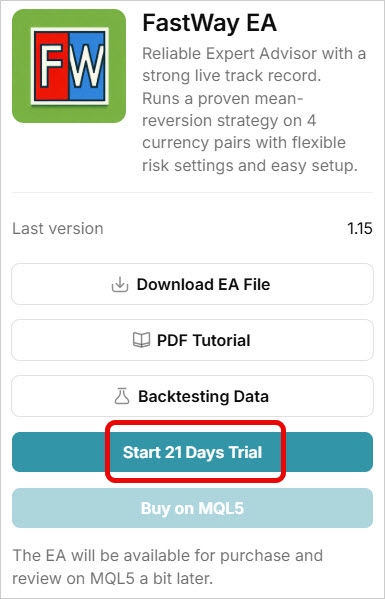This screenshot has width=385, height=599.
Task: Click the blue W half of logo
Action: pyautogui.click(x=87, y=66)
